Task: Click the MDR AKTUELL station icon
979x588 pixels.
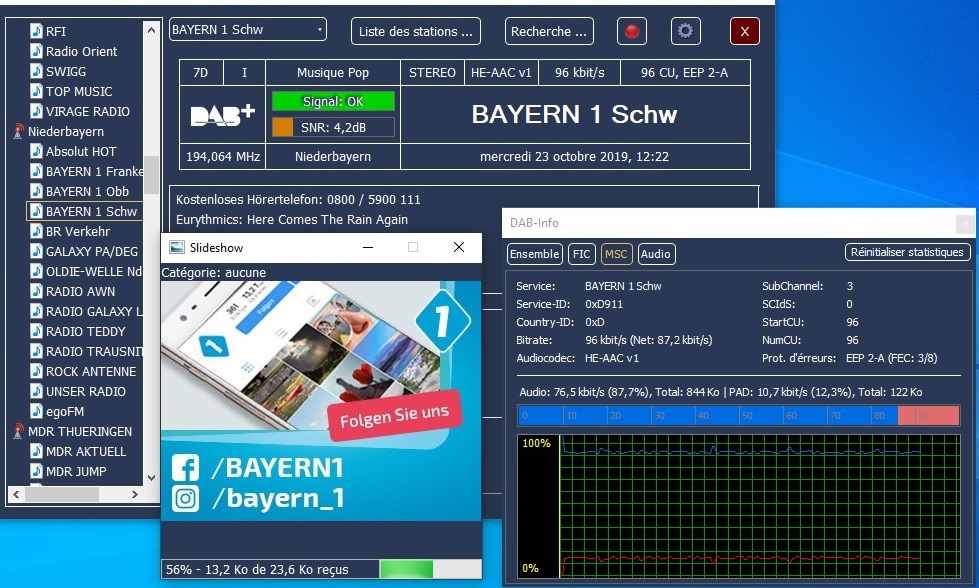Action: [x=36, y=451]
